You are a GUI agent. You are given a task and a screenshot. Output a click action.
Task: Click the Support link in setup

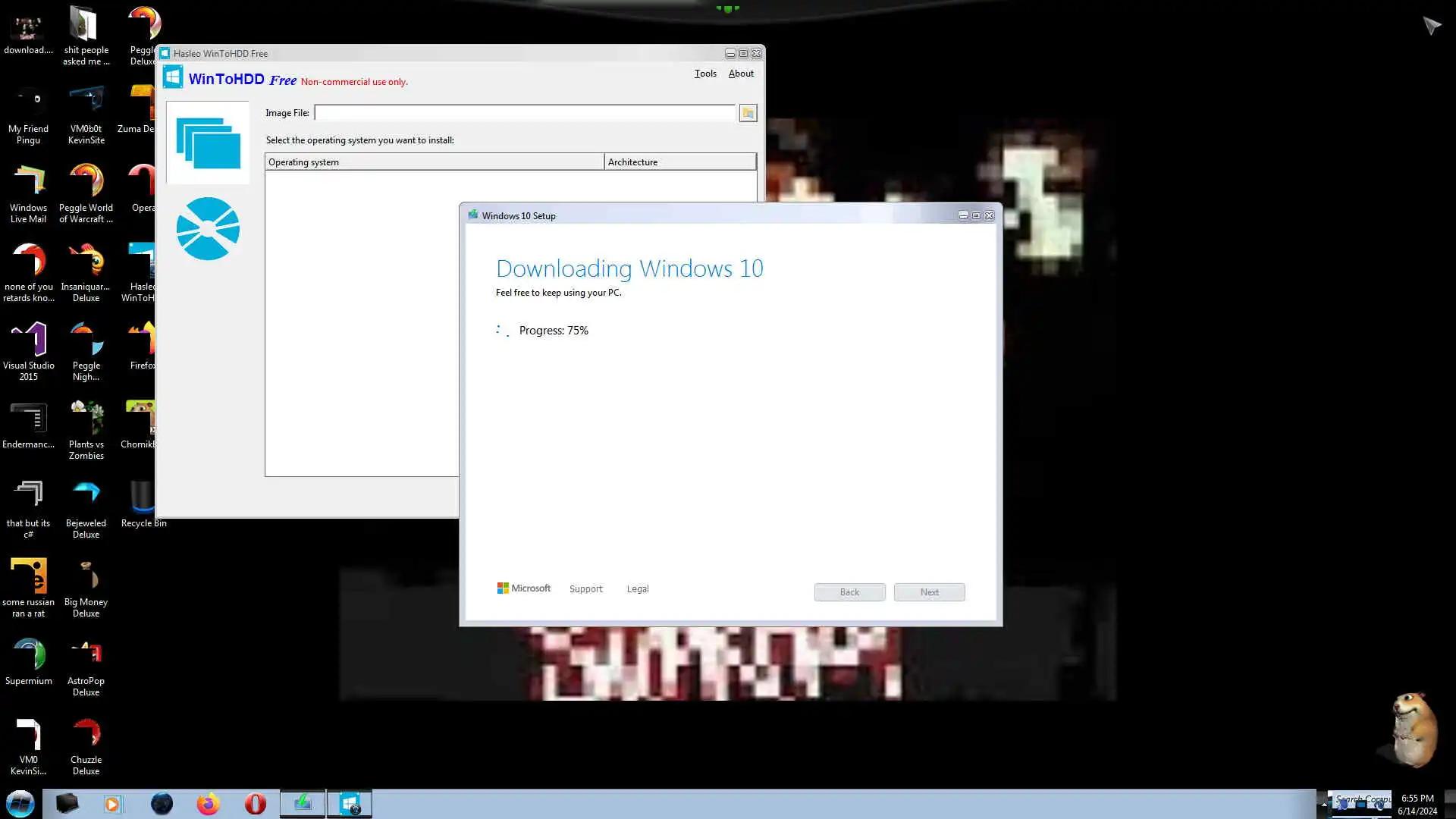[585, 589]
